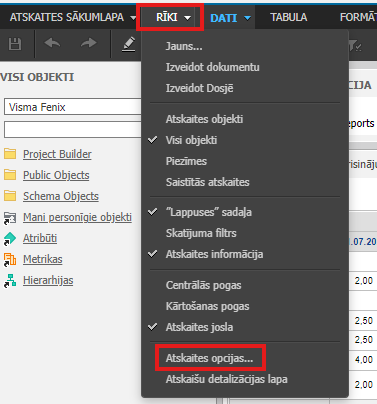Open Mani personīgie objekti link

[77, 217]
